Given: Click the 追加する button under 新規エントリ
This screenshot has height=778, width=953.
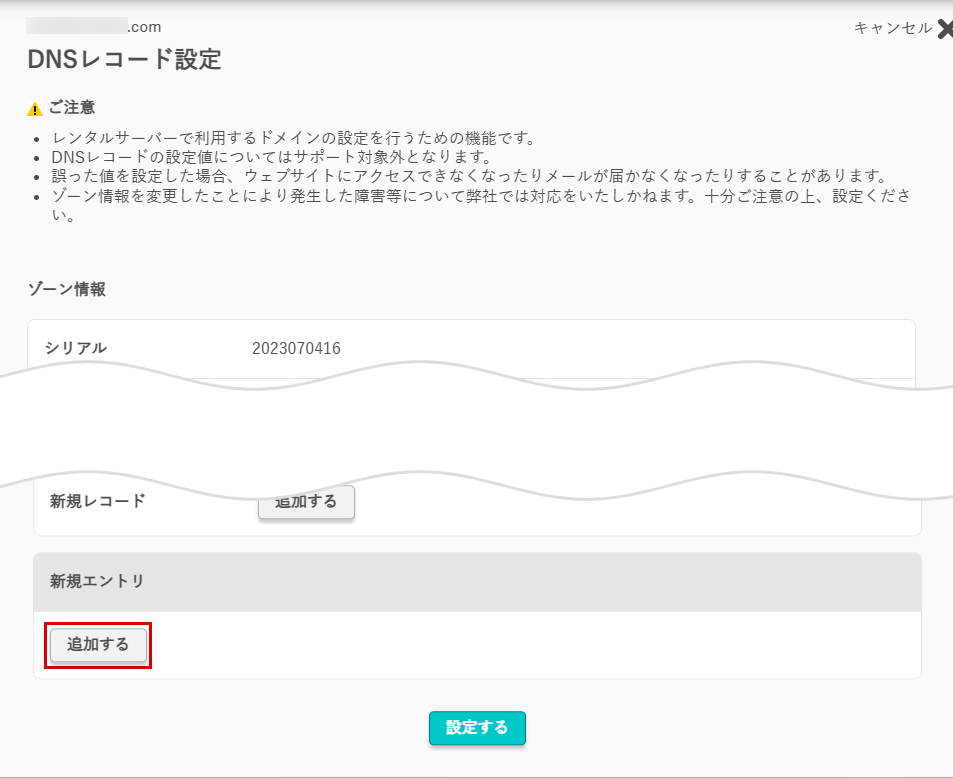Looking at the screenshot, I should [x=98, y=645].
